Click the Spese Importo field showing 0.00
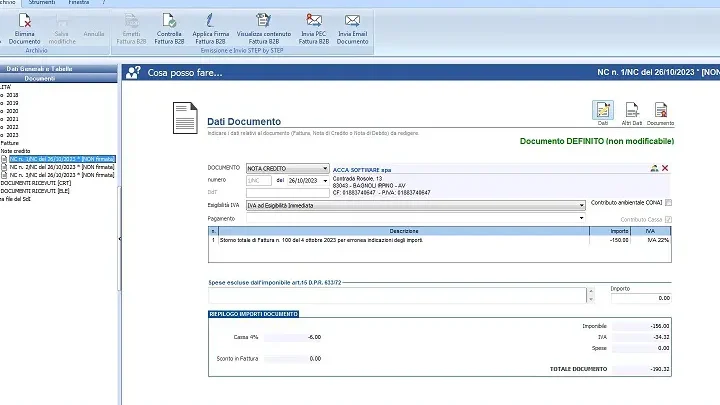The height and width of the screenshot is (405, 720). pos(641,298)
